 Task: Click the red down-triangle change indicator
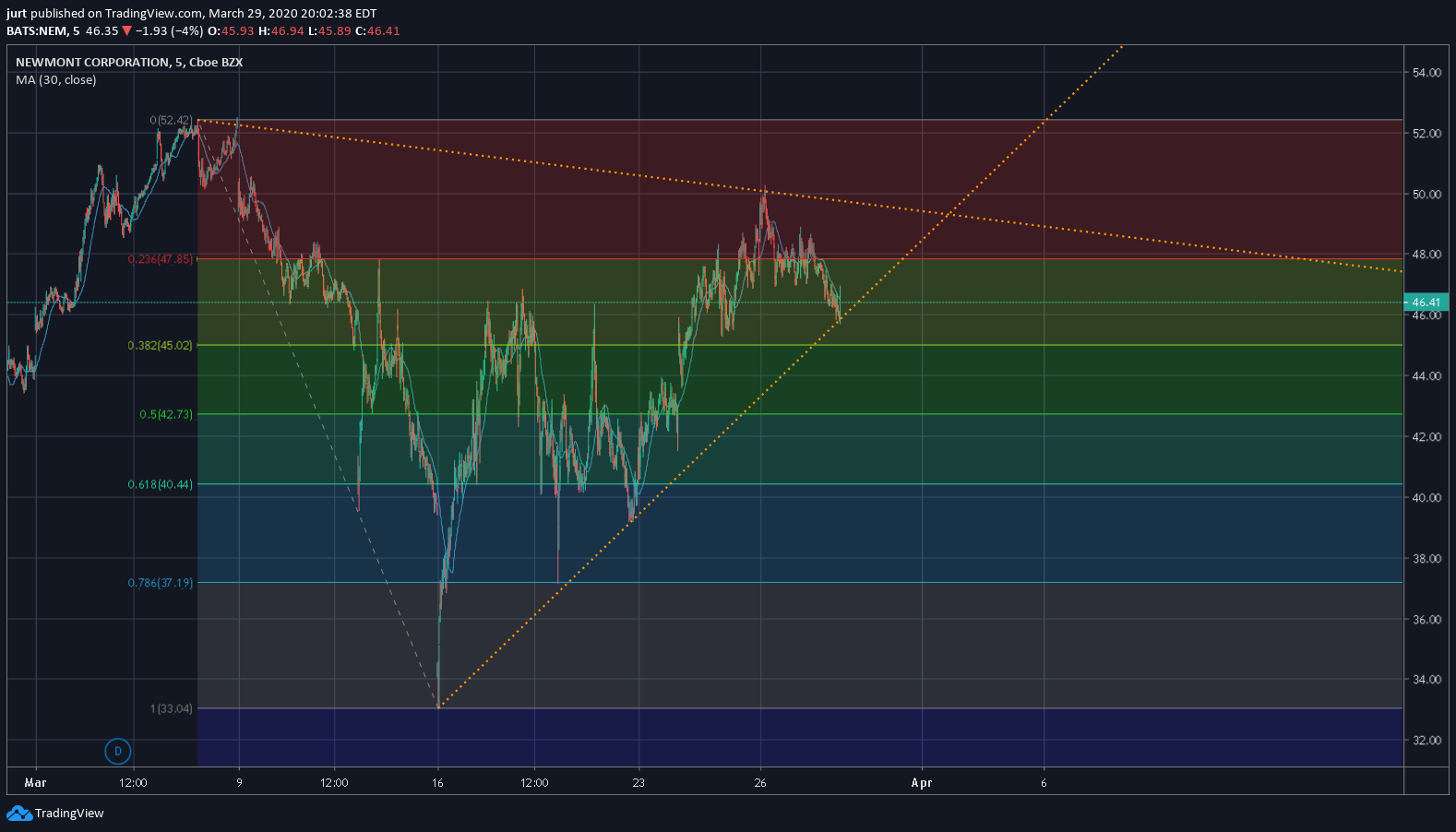(127, 31)
